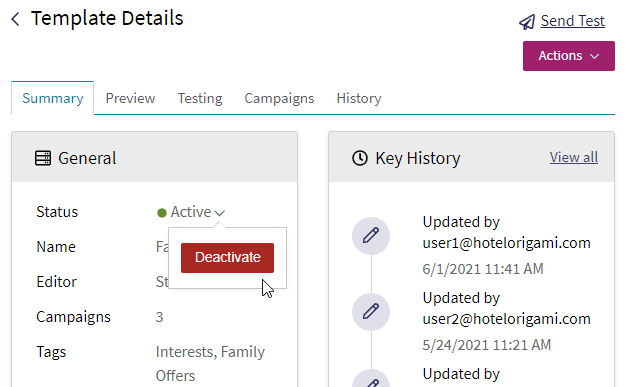This screenshot has width=625, height=387.
Task: Switch to the Summary tab
Action: [x=53, y=98]
